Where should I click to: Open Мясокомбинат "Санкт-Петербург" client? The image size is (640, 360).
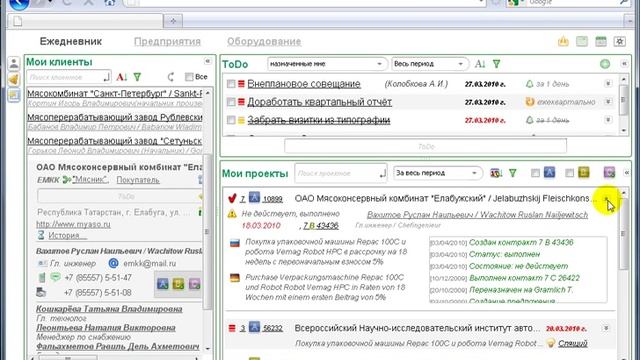pyautogui.click(x=115, y=93)
